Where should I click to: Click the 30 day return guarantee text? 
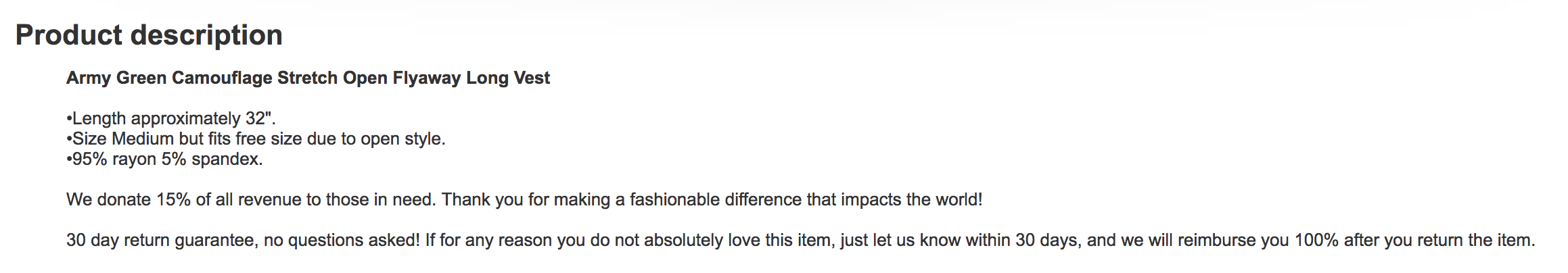click(x=800, y=241)
